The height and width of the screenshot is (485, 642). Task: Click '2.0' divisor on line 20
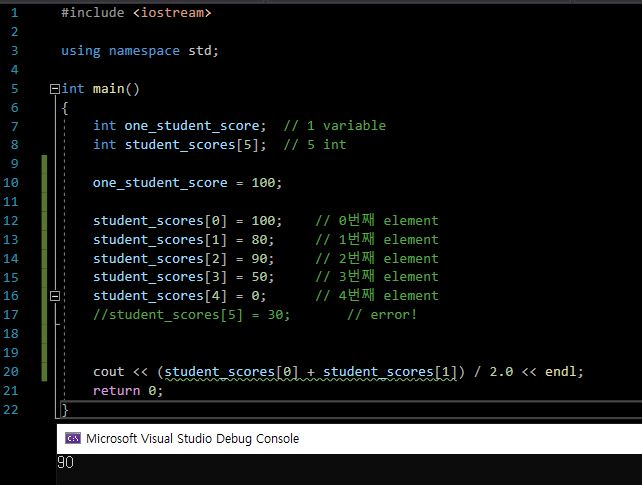tap(501, 372)
